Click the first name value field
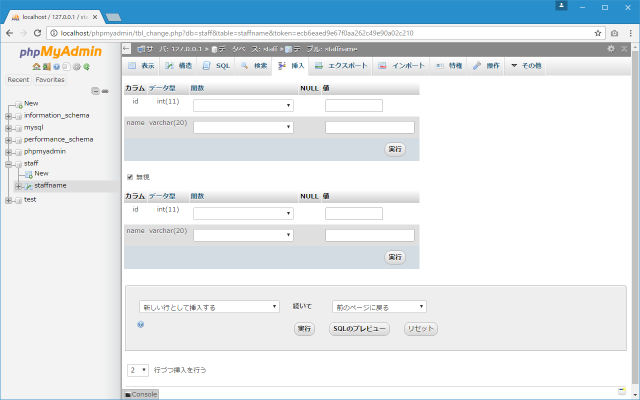Viewport: 640px width, 400px height. [x=370, y=127]
